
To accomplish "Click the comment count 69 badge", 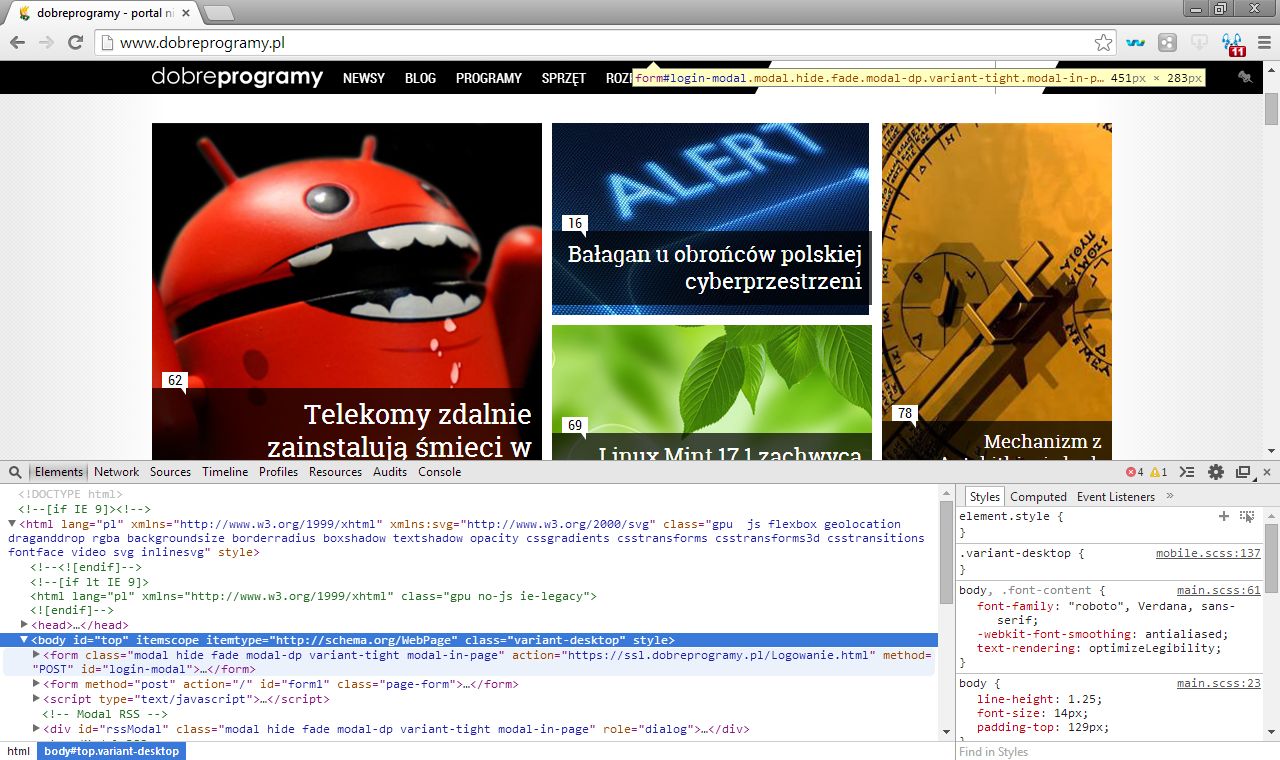I will click(574, 425).
